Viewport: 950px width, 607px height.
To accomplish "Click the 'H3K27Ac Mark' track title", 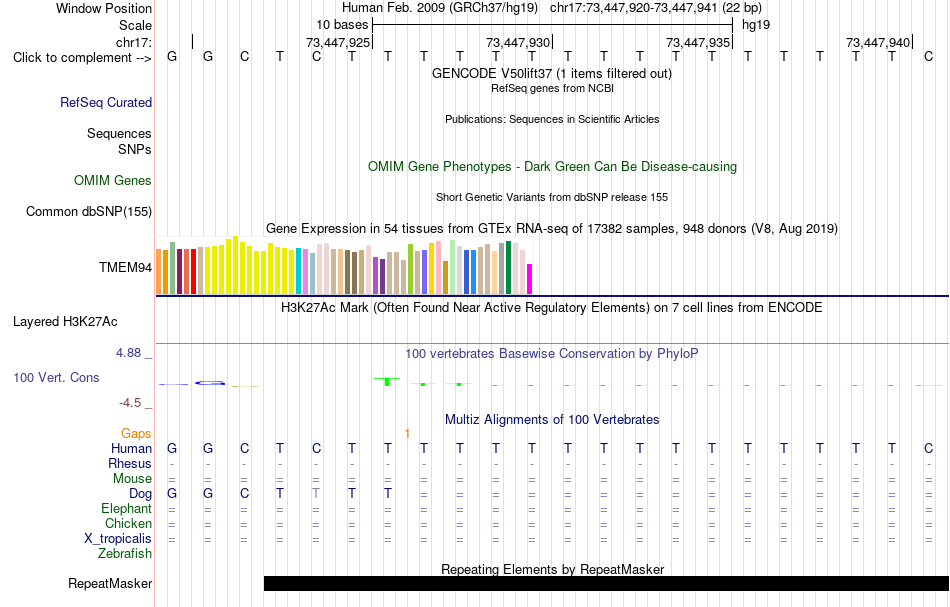I will (552, 307).
